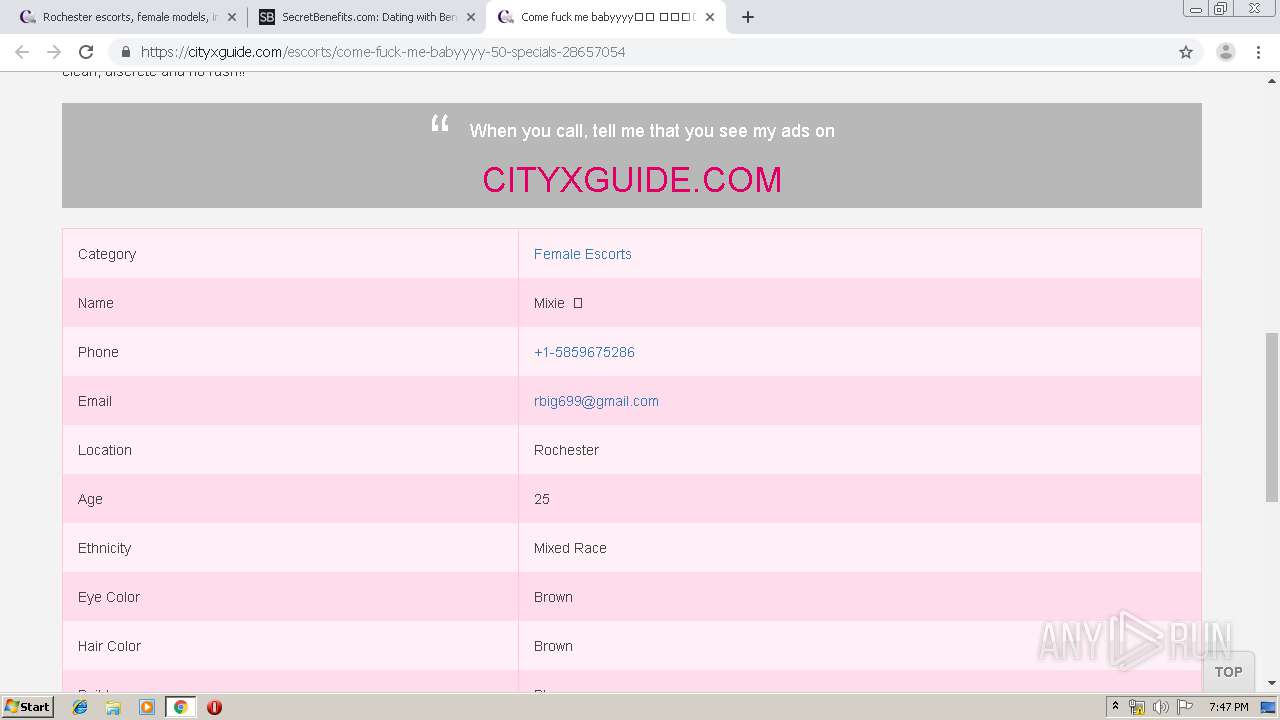Open the taskbar media player icon

pos(147,707)
